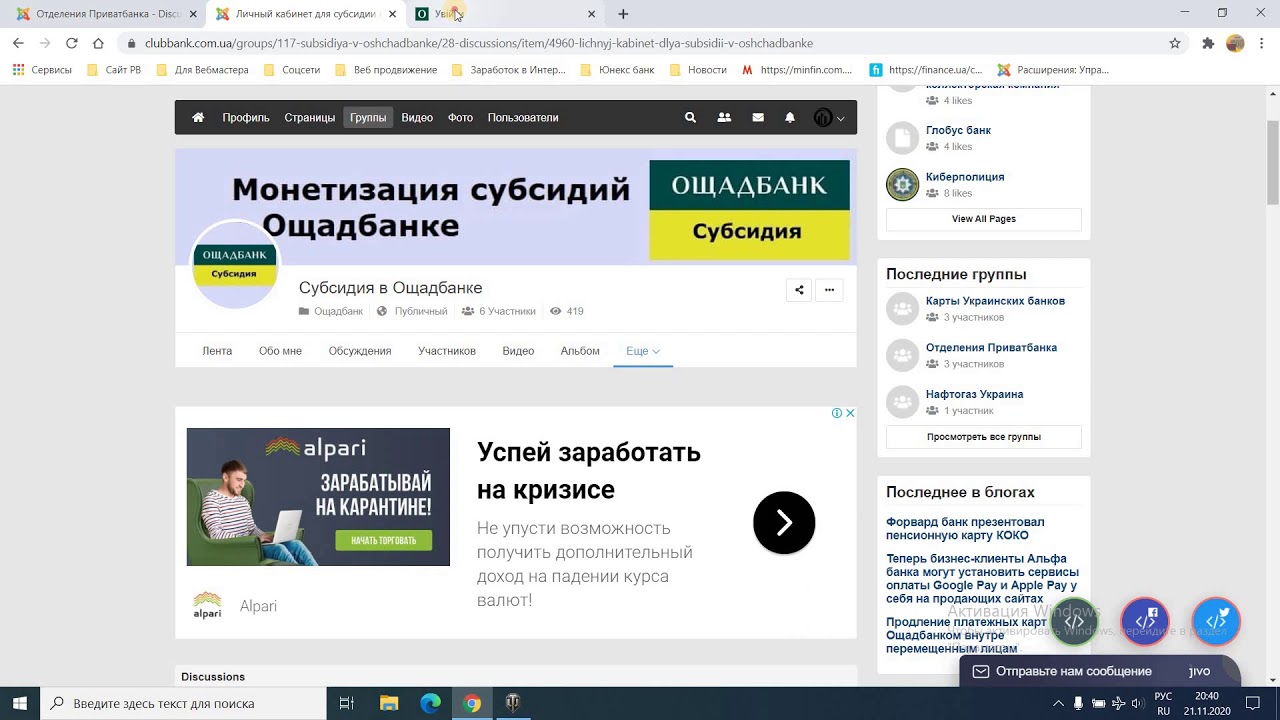This screenshot has height=720, width=1280.
Task: Open the Chrome extensions puzzle icon
Action: [1208, 43]
